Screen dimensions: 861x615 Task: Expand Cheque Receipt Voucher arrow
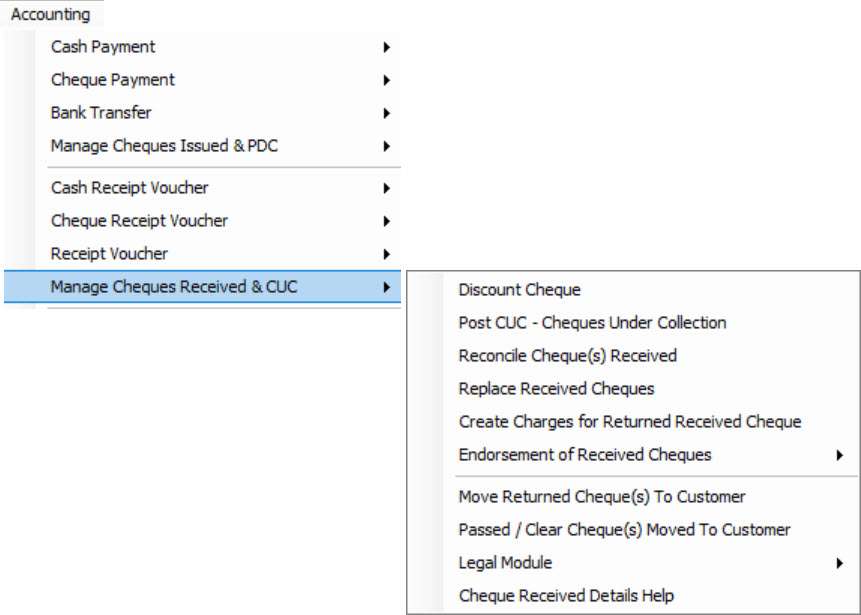point(387,221)
